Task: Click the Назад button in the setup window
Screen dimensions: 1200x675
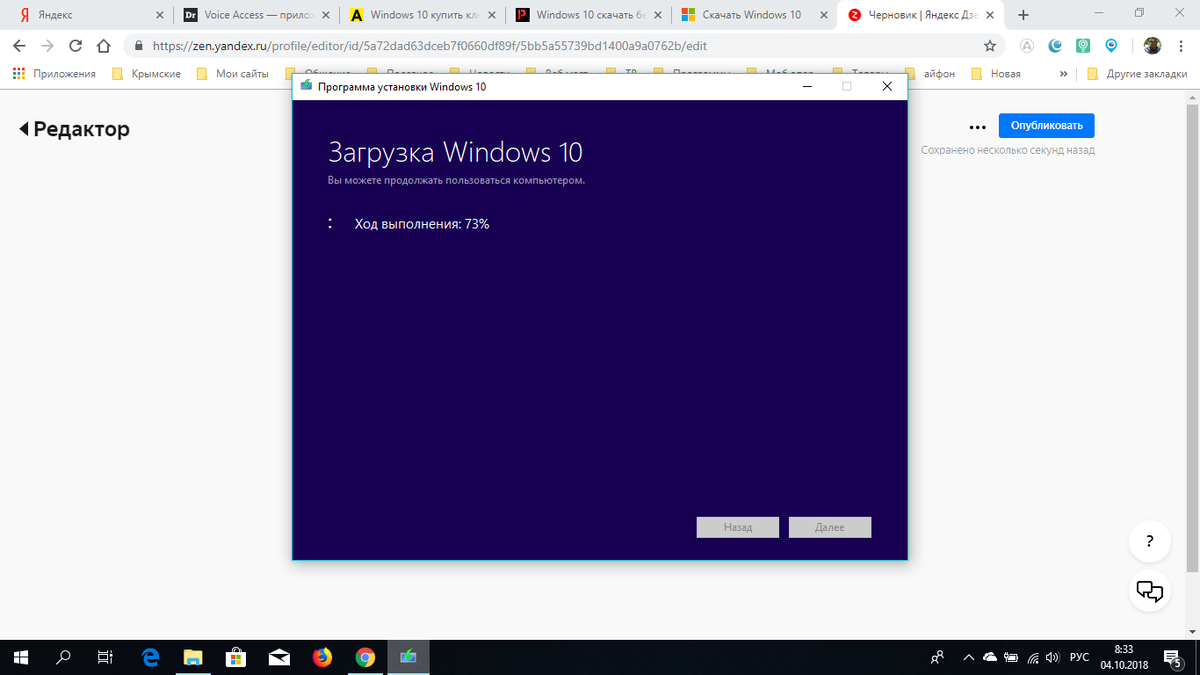Action: click(738, 527)
